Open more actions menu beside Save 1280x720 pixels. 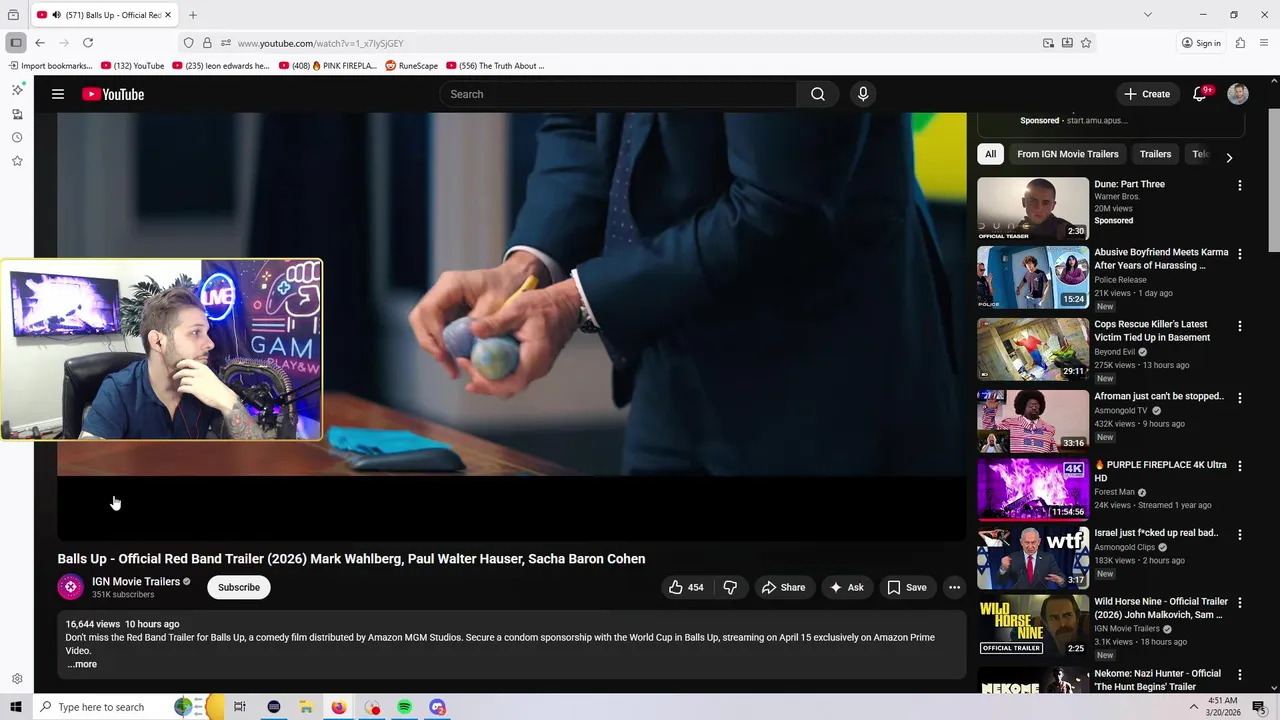tap(954, 587)
